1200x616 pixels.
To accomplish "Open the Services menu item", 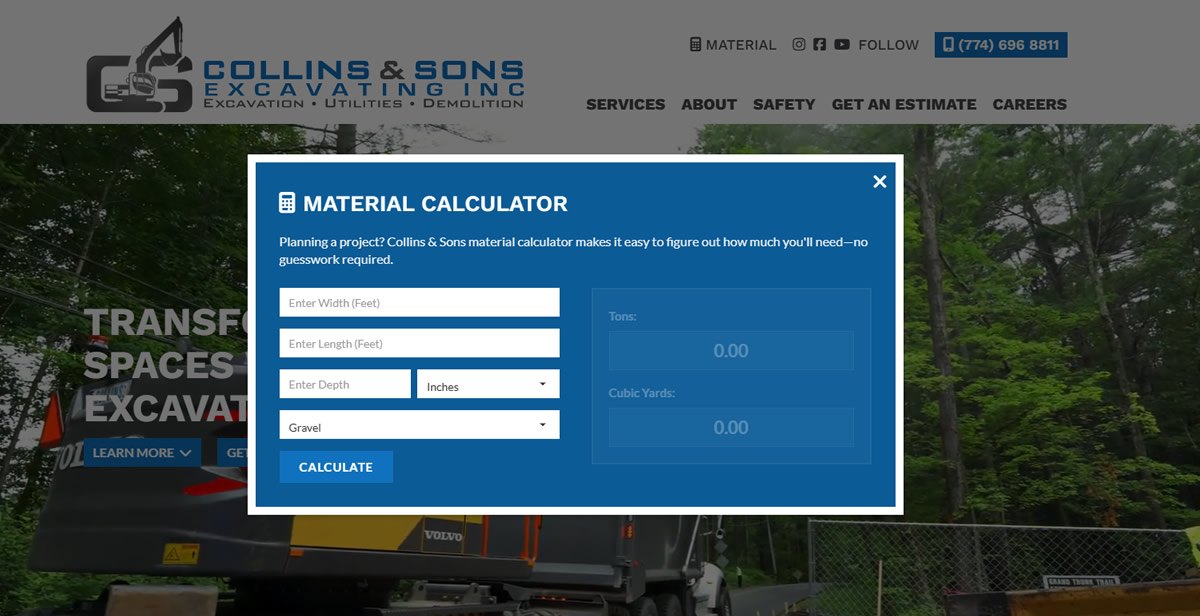I will coord(625,104).
